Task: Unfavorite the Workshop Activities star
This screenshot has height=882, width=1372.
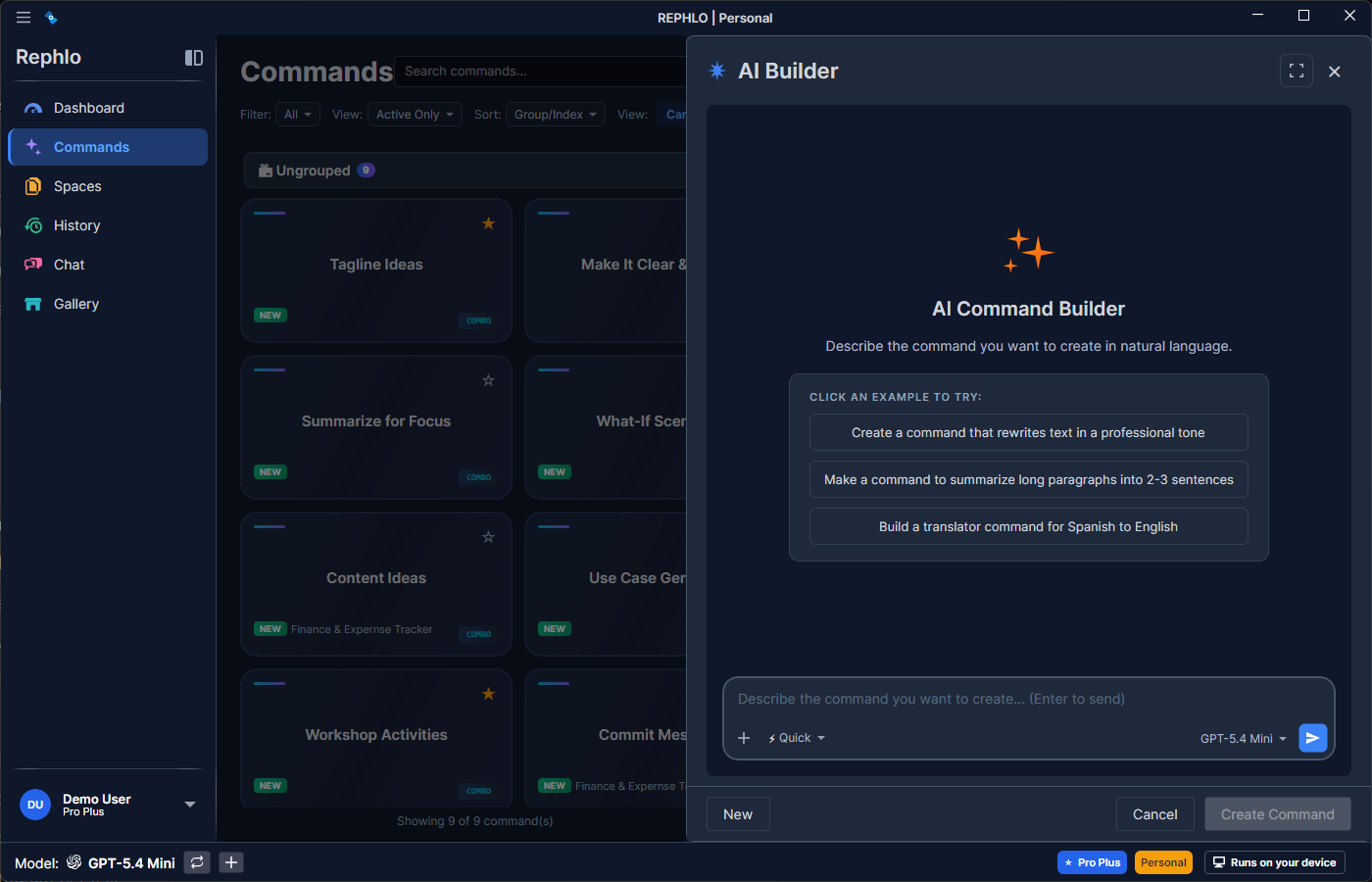Action: coord(488,694)
